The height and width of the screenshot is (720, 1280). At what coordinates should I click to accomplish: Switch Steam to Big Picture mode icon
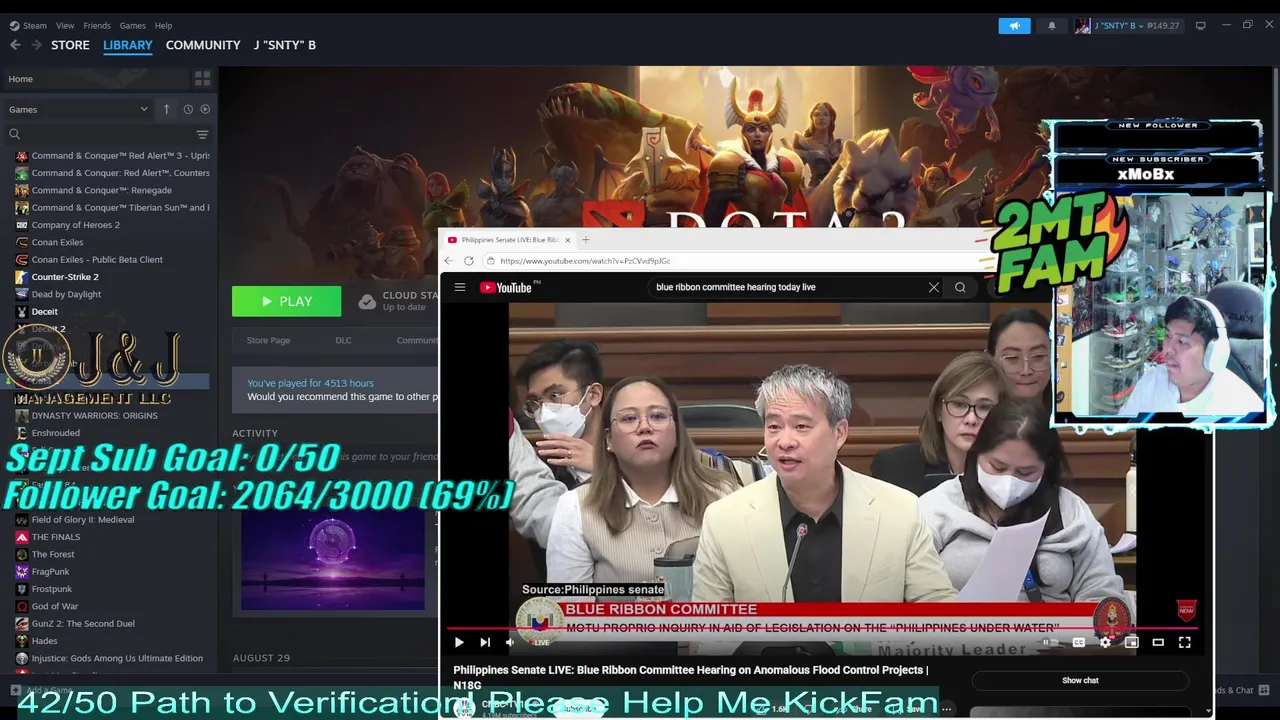pos(1200,25)
